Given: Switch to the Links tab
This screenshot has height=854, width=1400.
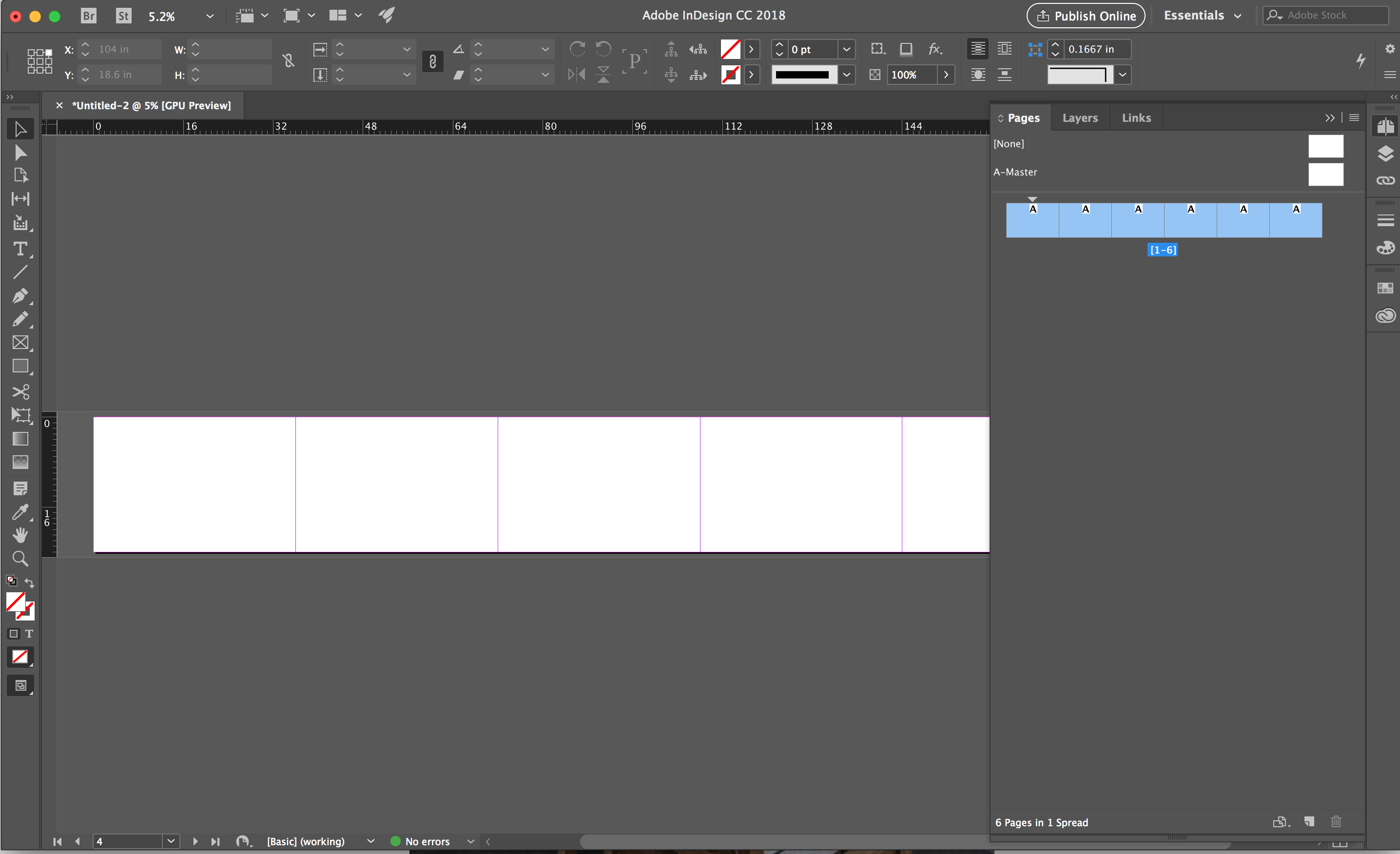Looking at the screenshot, I should (x=1136, y=117).
